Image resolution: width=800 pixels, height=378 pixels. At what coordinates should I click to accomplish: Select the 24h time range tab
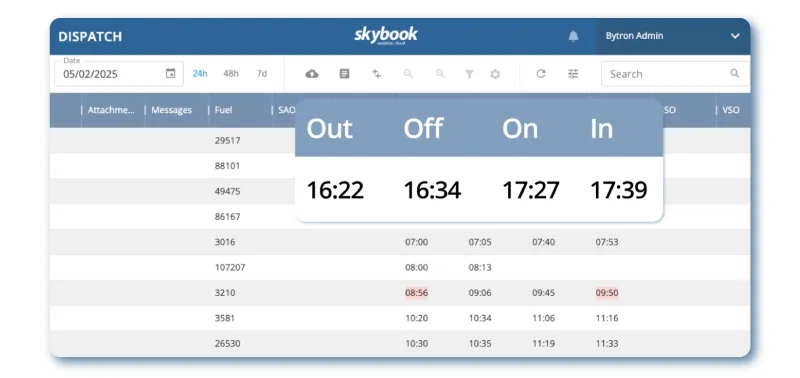200,73
